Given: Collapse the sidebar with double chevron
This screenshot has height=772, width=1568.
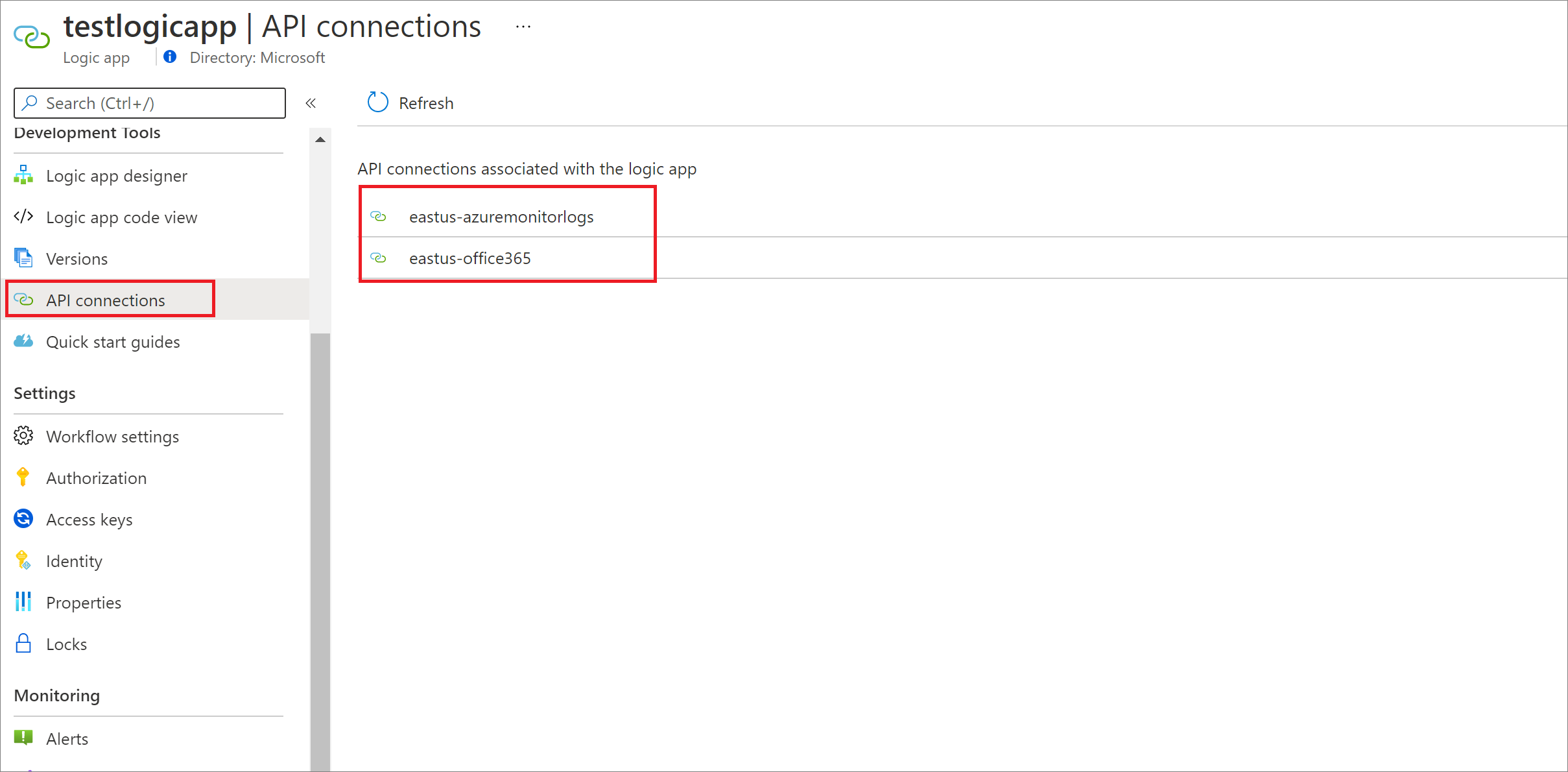Looking at the screenshot, I should click(x=311, y=103).
